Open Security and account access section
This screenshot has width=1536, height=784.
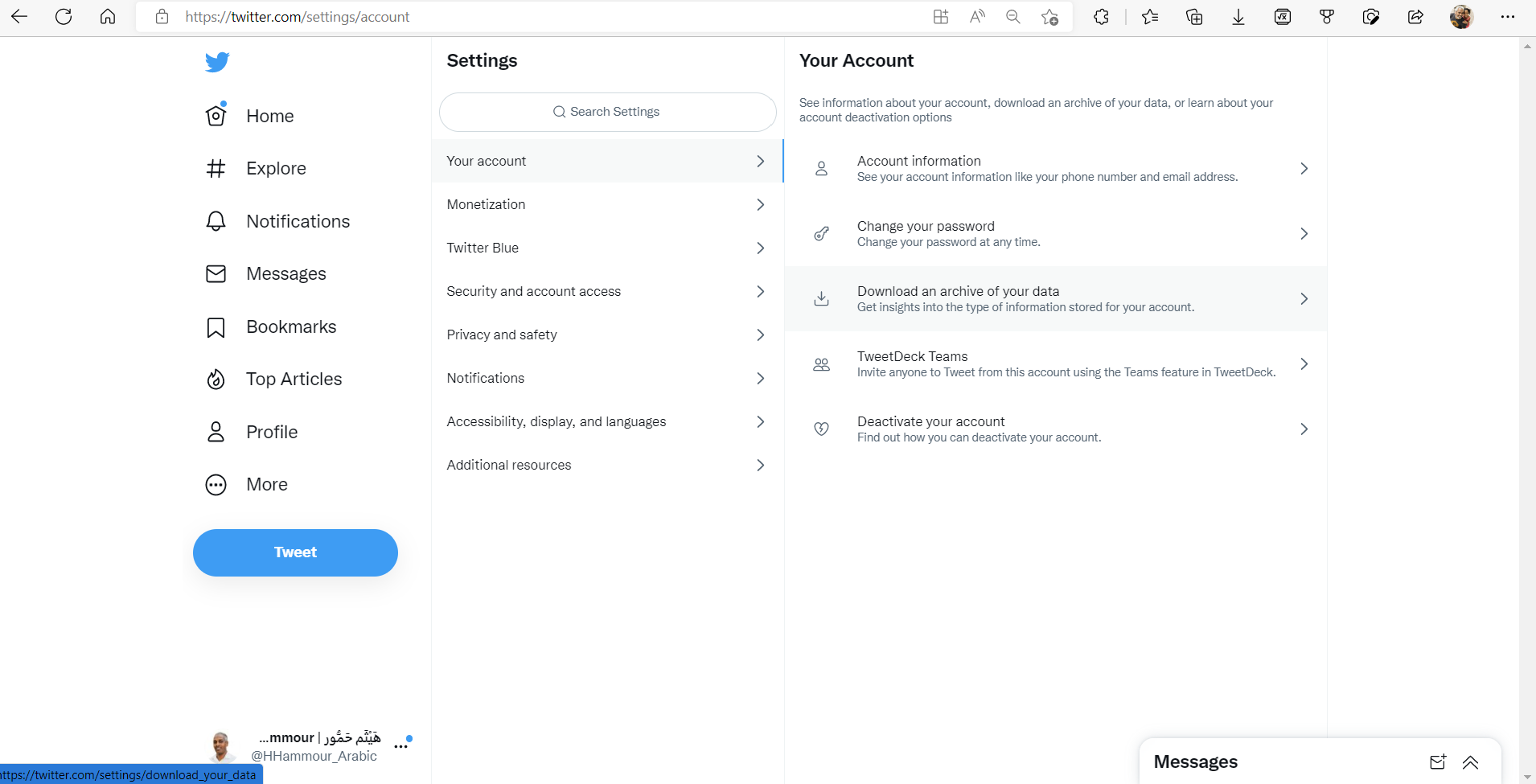coord(607,291)
